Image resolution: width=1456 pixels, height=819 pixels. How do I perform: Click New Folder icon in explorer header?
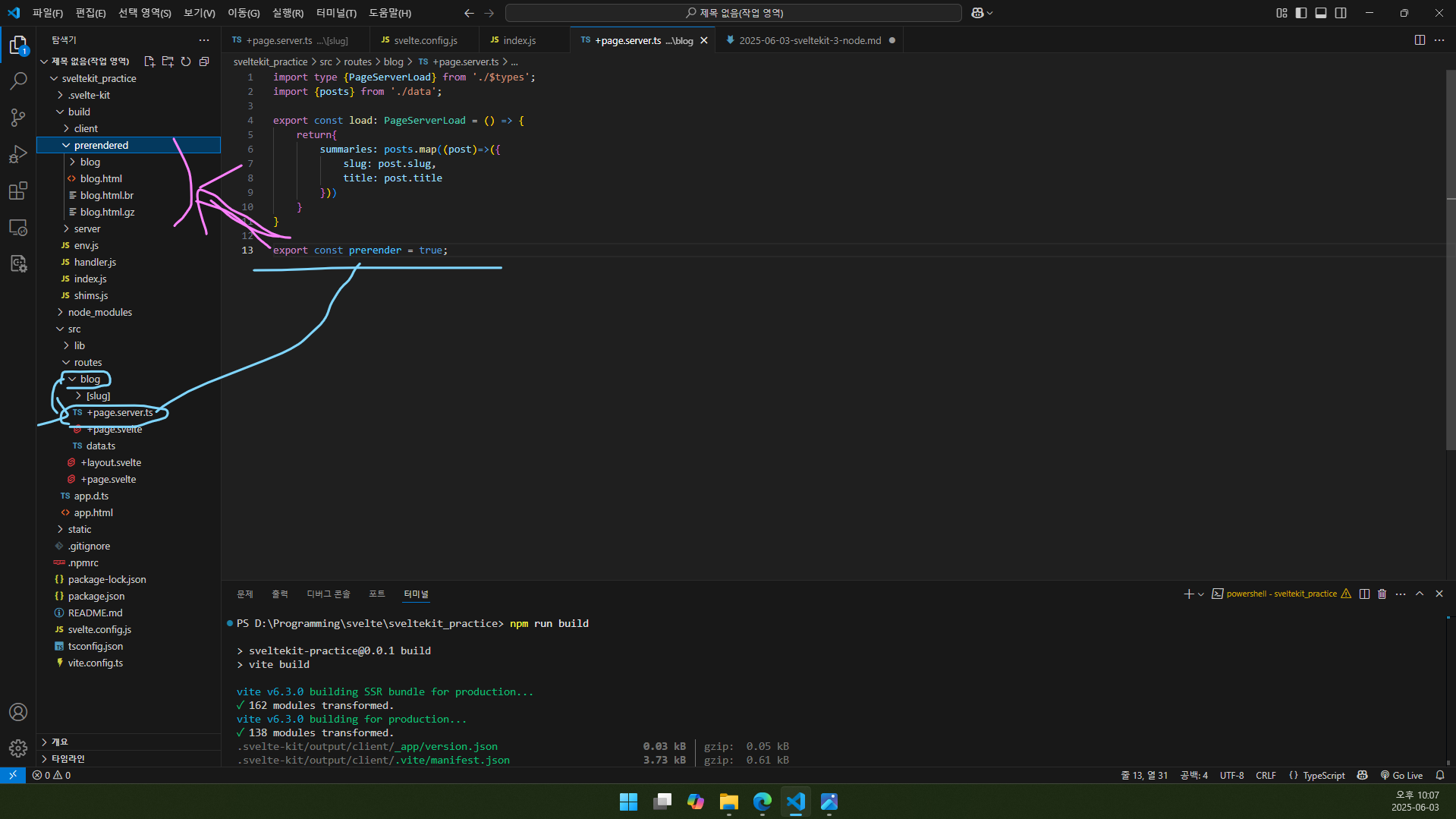[x=168, y=61]
